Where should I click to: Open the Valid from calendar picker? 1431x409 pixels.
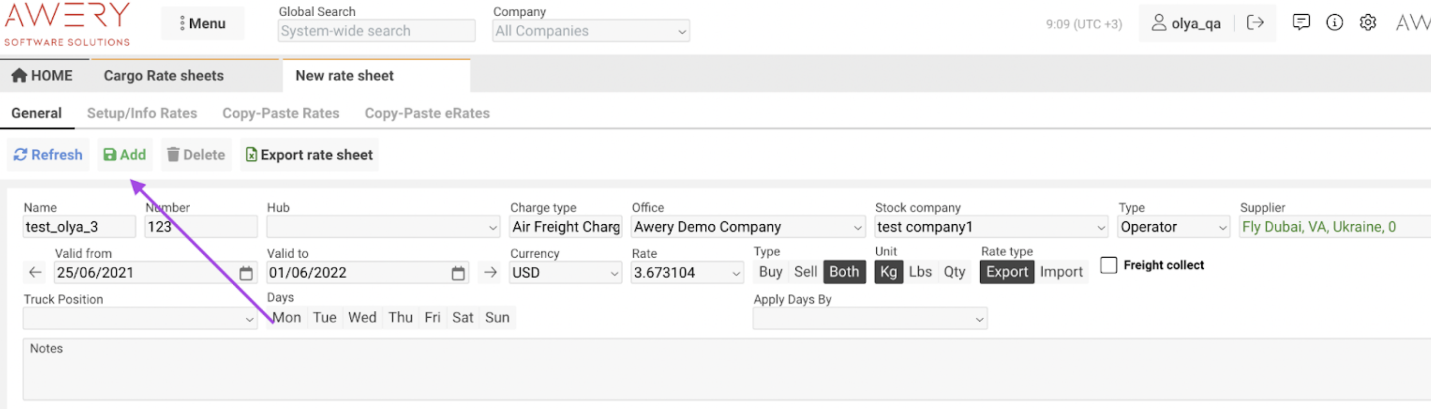pyautogui.click(x=246, y=273)
